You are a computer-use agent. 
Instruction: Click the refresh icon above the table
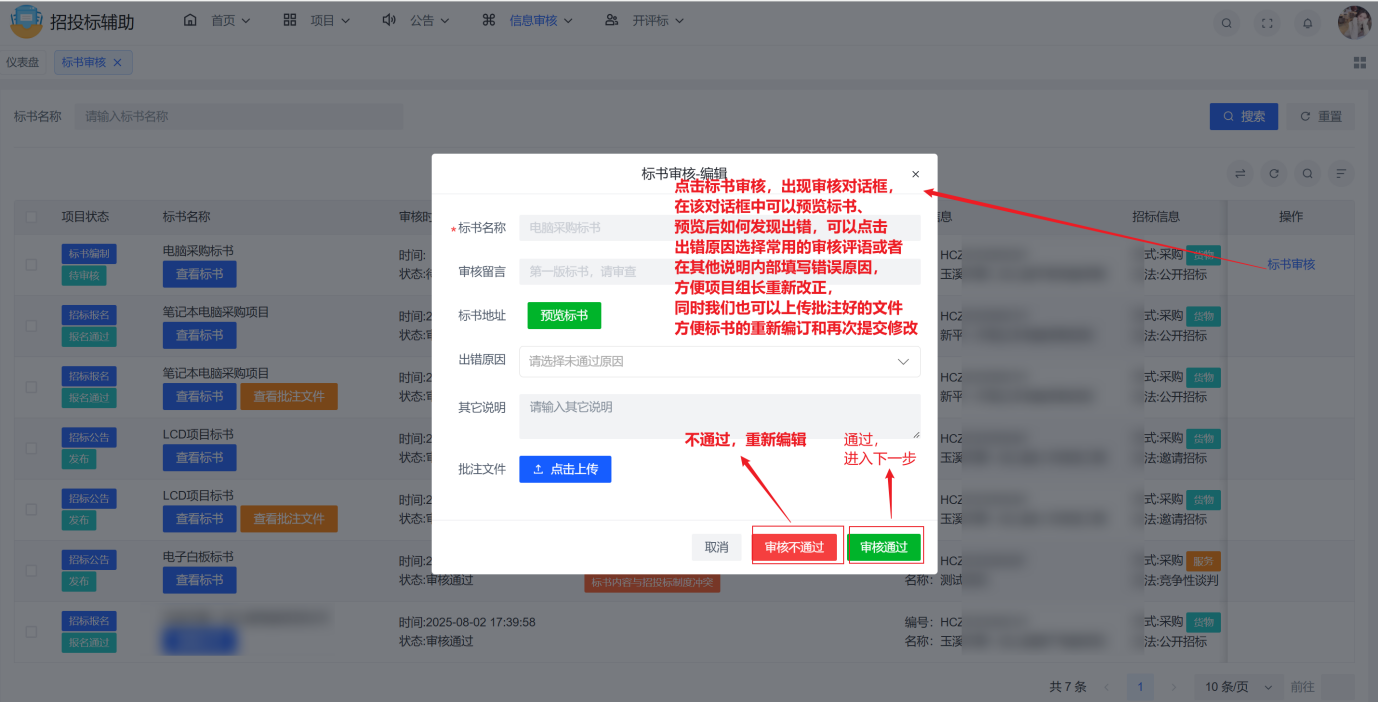coord(1274,173)
